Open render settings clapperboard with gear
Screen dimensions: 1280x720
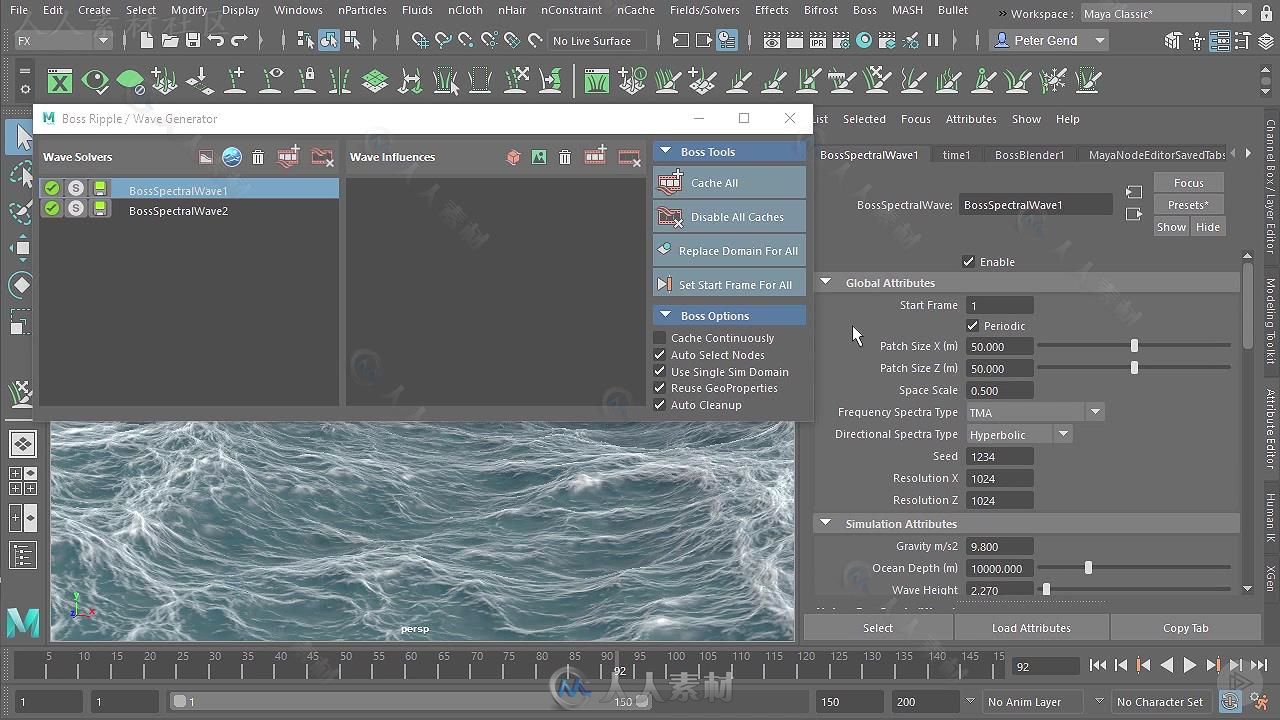[841, 41]
